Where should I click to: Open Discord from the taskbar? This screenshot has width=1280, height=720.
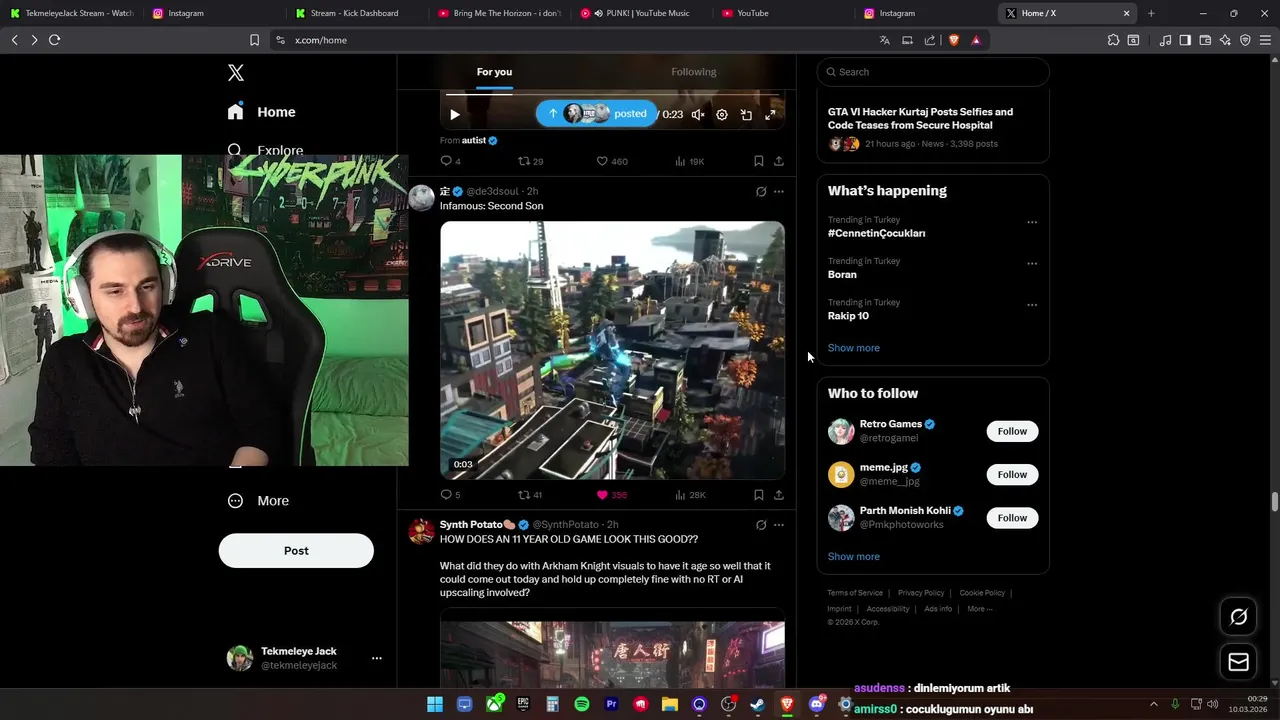[817, 704]
